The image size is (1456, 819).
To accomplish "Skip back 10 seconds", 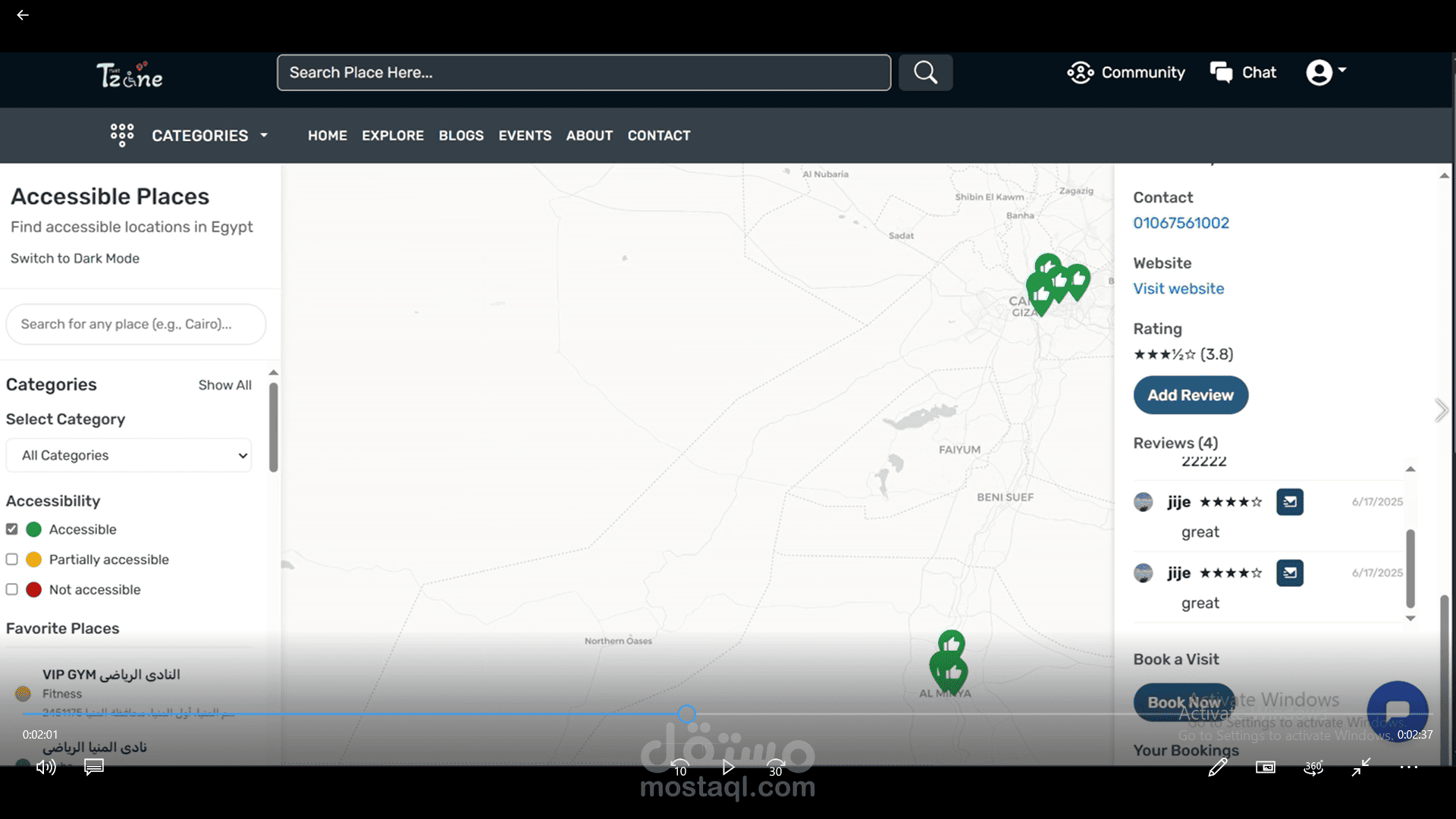I will [x=680, y=767].
